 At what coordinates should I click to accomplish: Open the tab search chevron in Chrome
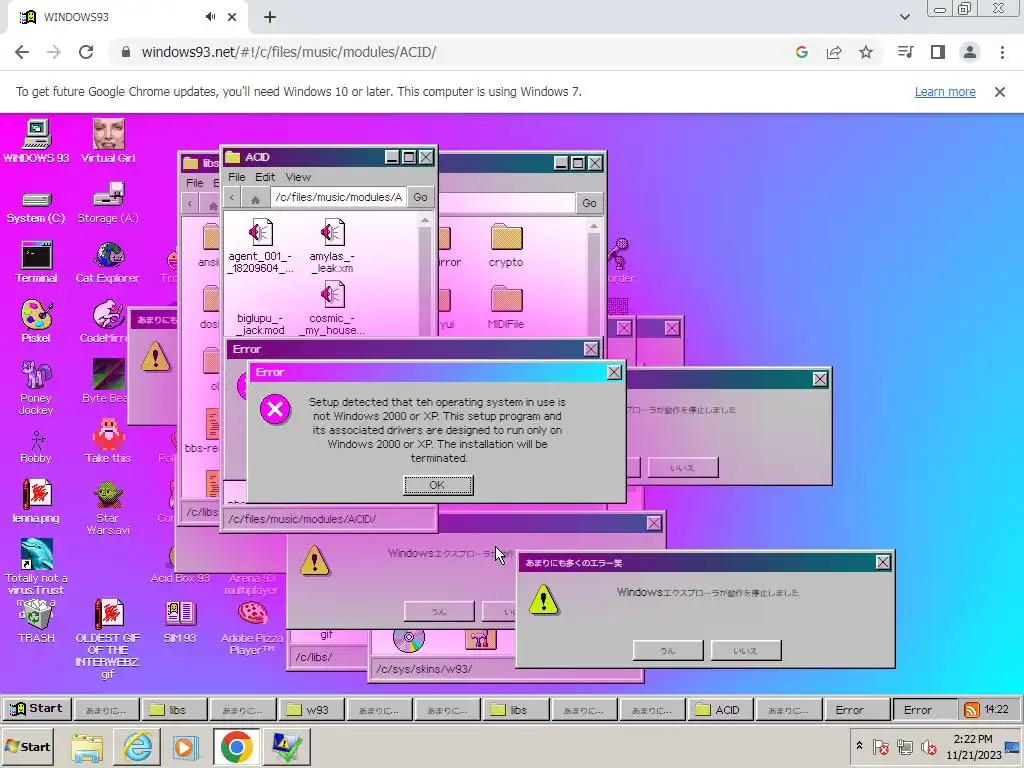904,17
